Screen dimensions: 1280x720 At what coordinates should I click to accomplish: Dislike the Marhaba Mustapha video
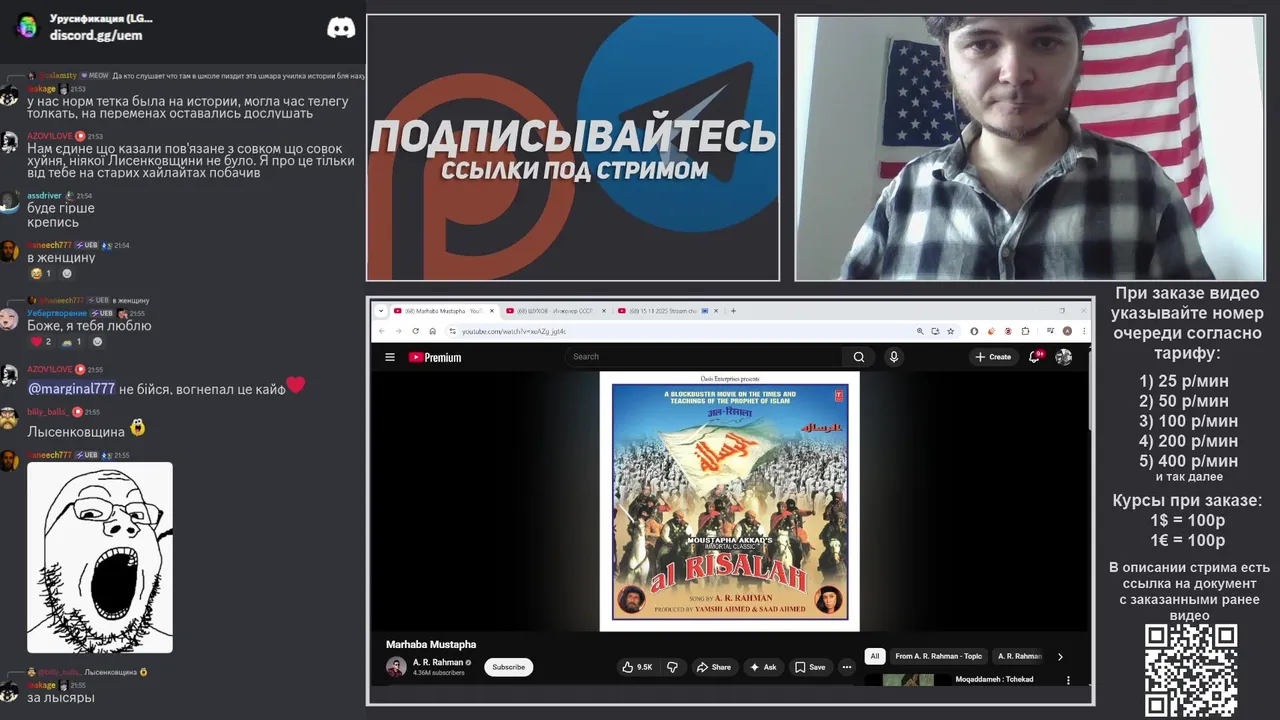click(x=672, y=667)
